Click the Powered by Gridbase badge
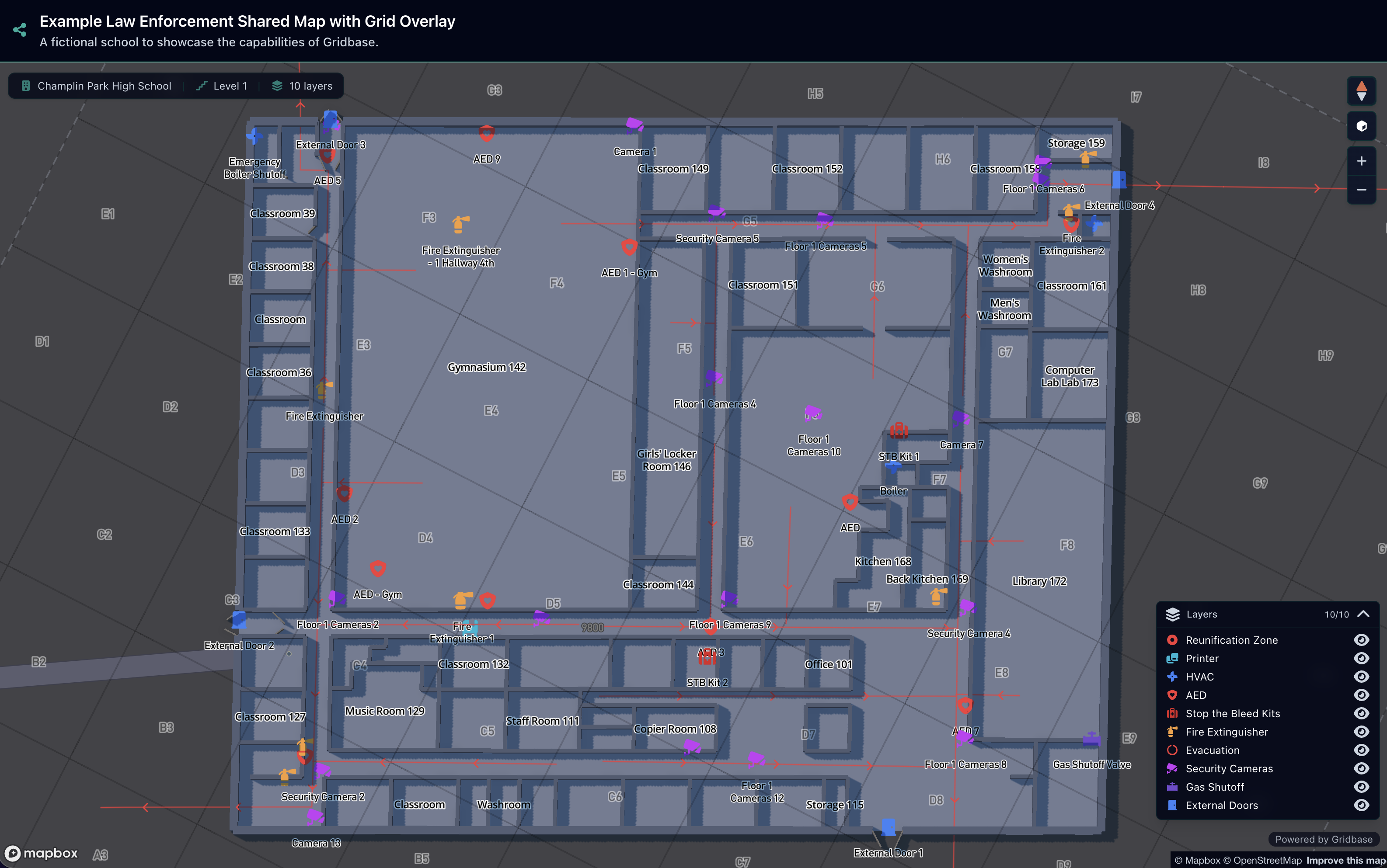1387x868 pixels. coord(1323,839)
